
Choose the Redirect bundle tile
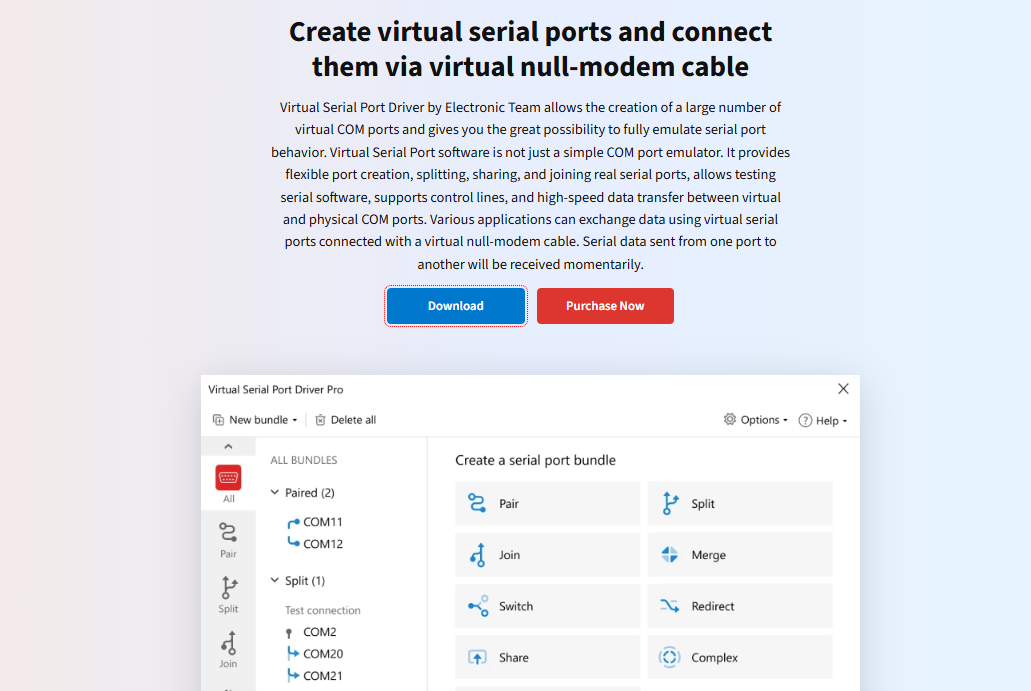740,606
